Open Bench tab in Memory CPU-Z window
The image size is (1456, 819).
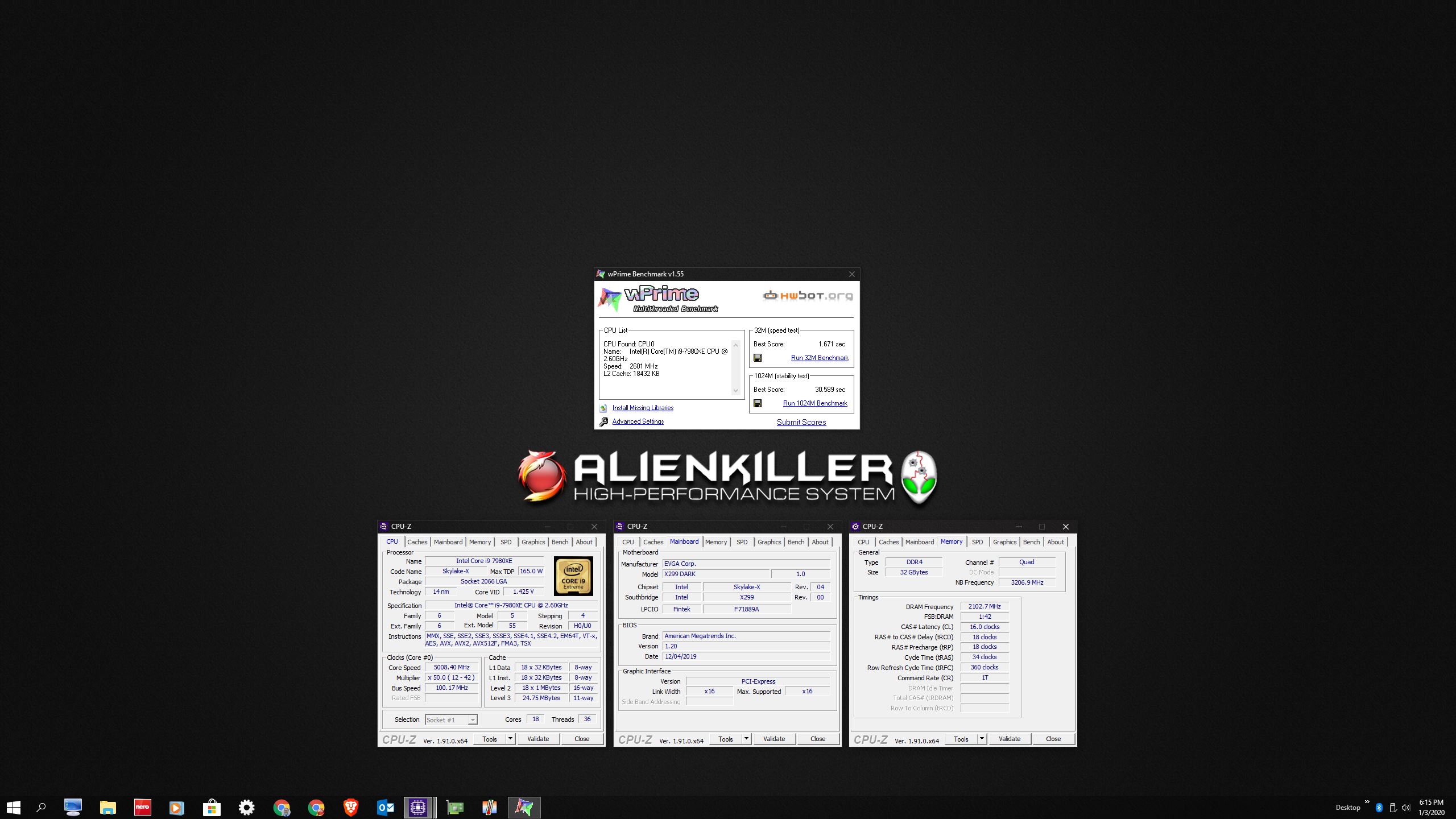(x=1031, y=542)
